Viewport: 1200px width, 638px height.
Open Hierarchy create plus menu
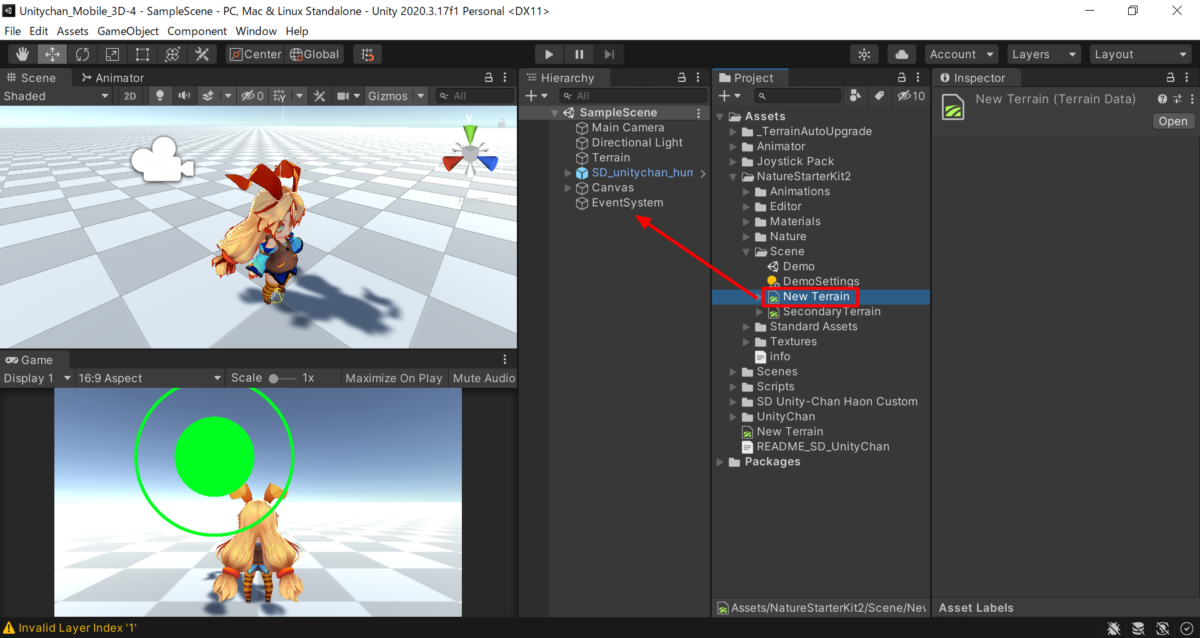pyautogui.click(x=537, y=96)
